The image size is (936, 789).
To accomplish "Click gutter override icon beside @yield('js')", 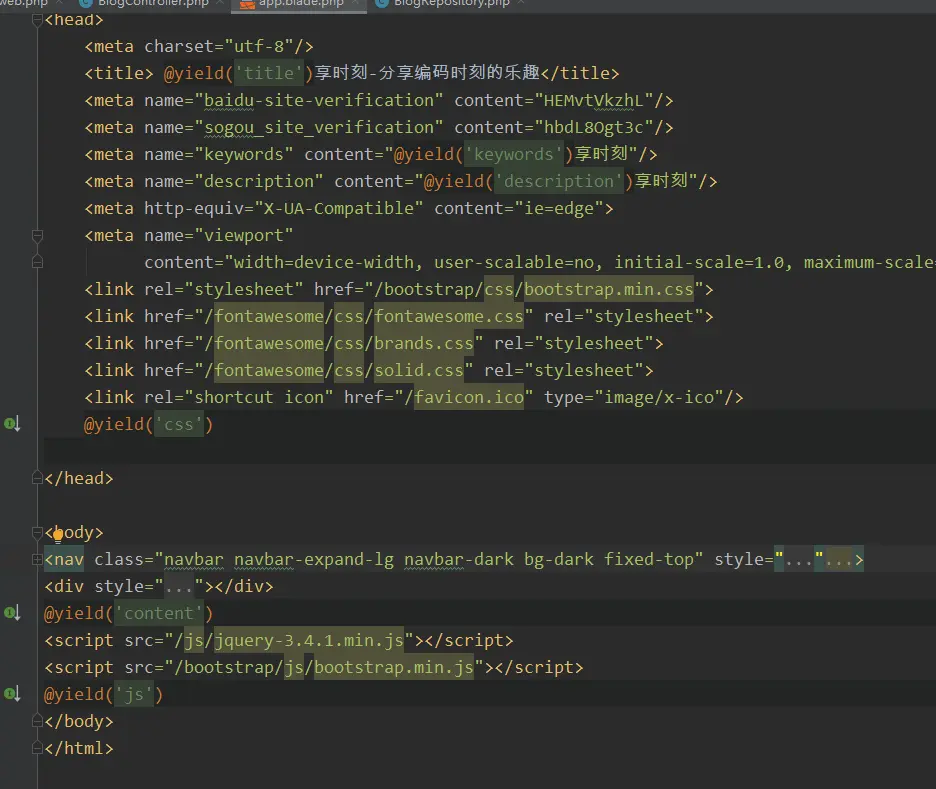I will (12, 694).
